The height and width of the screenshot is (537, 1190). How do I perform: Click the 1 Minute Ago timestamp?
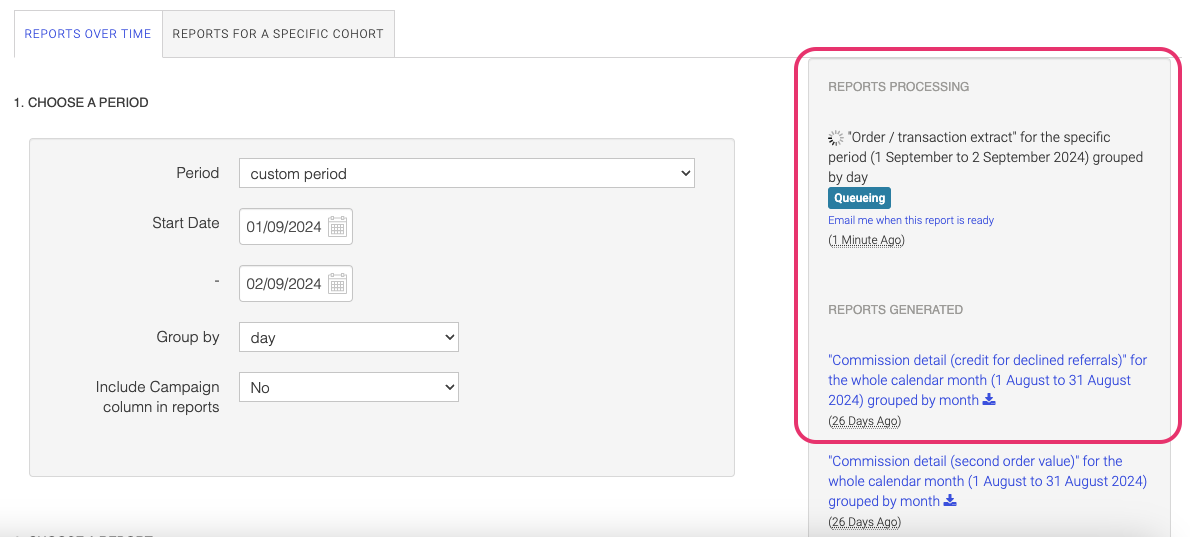click(x=867, y=240)
